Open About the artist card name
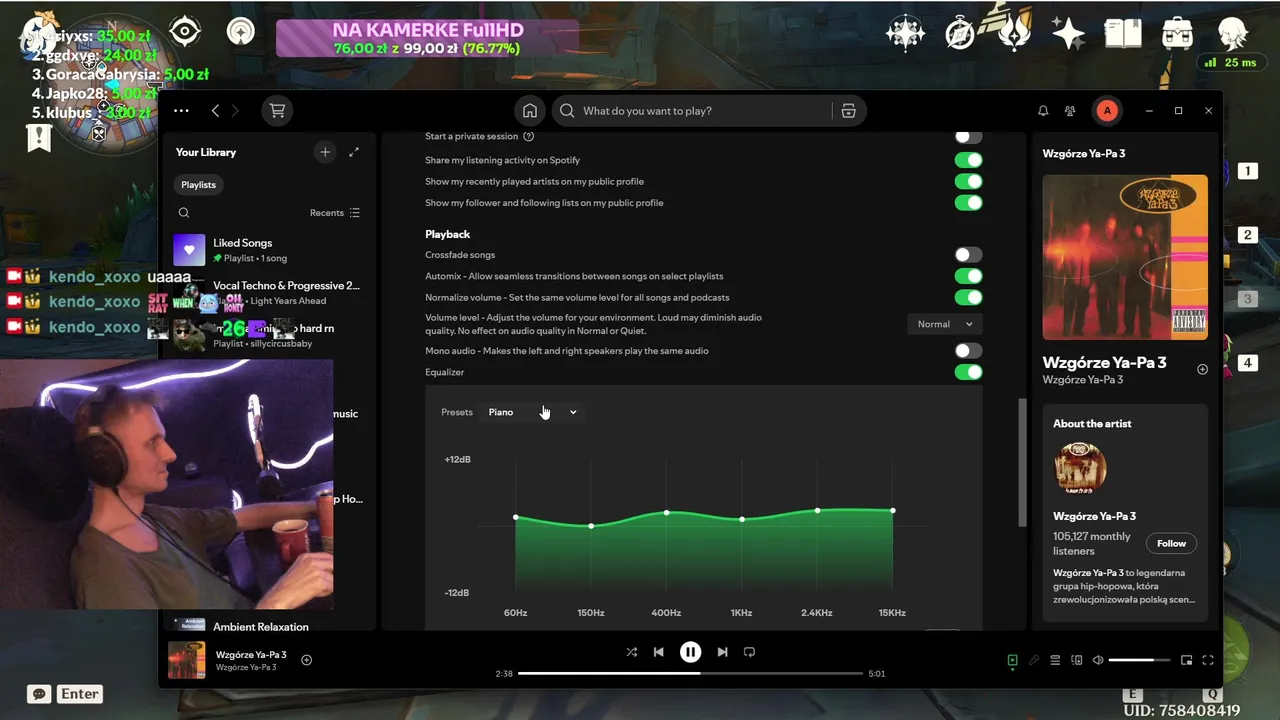The width and height of the screenshot is (1280, 720). tap(1094, 516)
